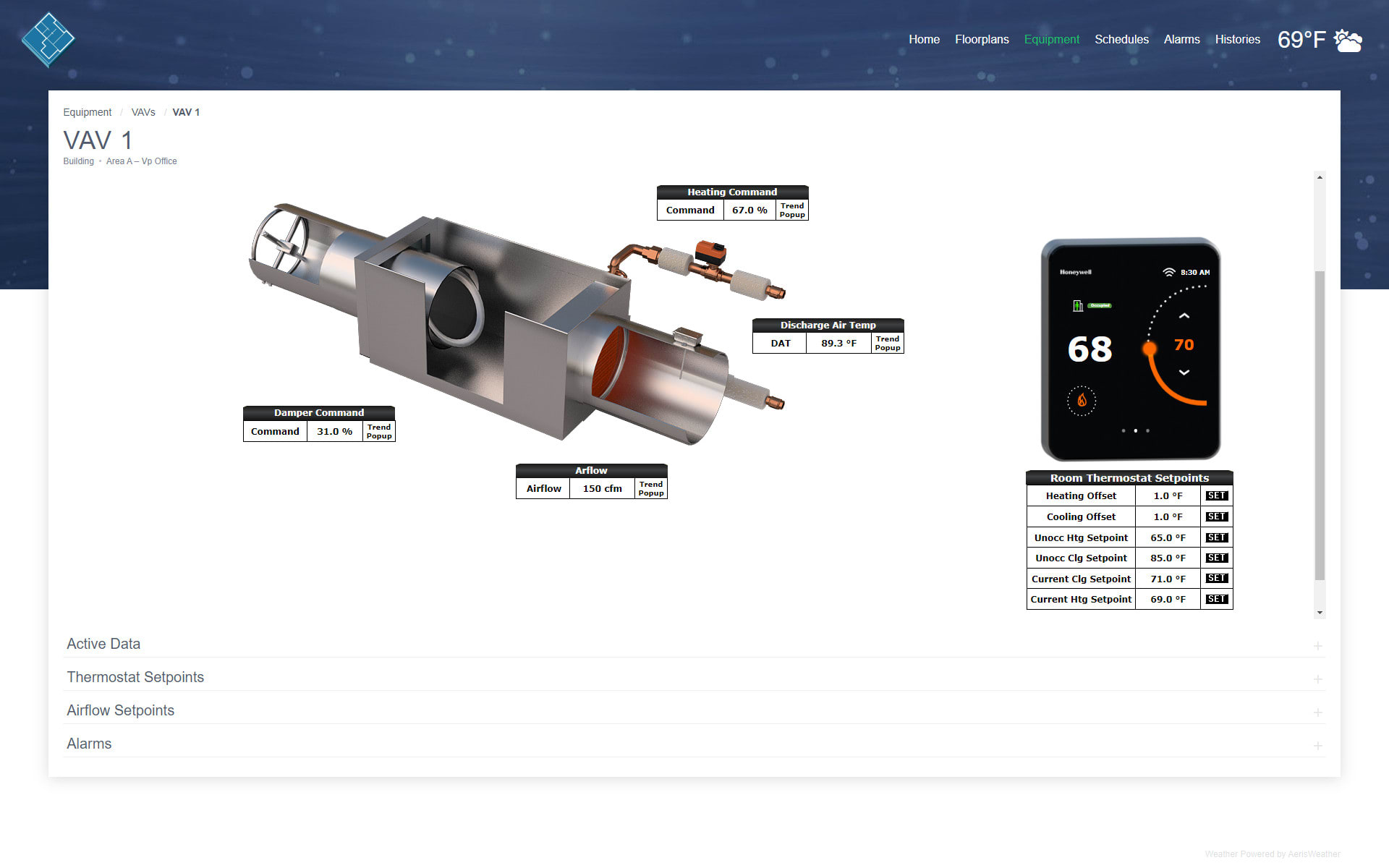The width and height of the screenshot is (1389, 868).
Task: Expand the Alarms accordion section
Action: coord(694,744)
